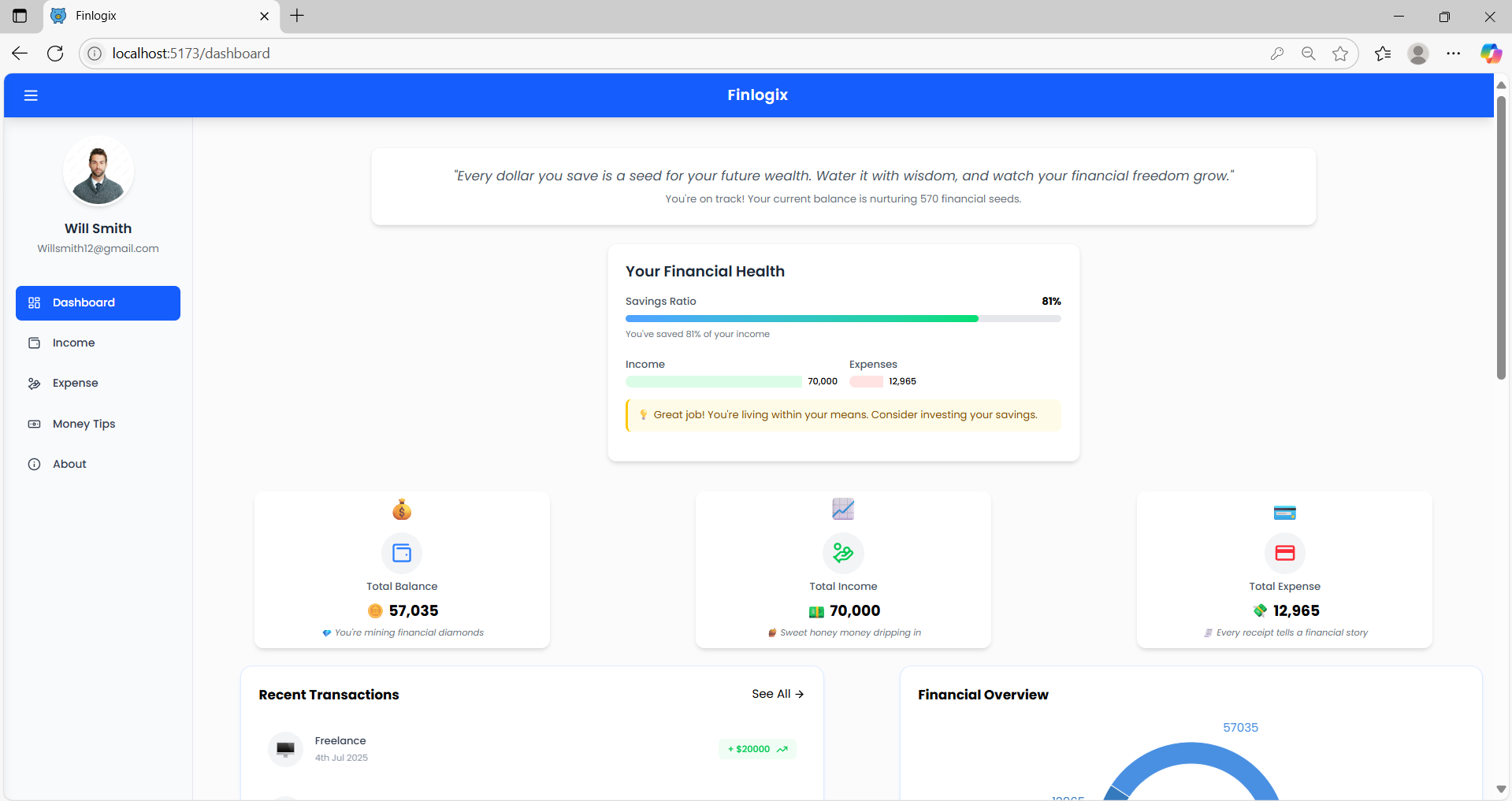Click the 57035 chart label
1512x801 pixels.
coord(1240,728)
